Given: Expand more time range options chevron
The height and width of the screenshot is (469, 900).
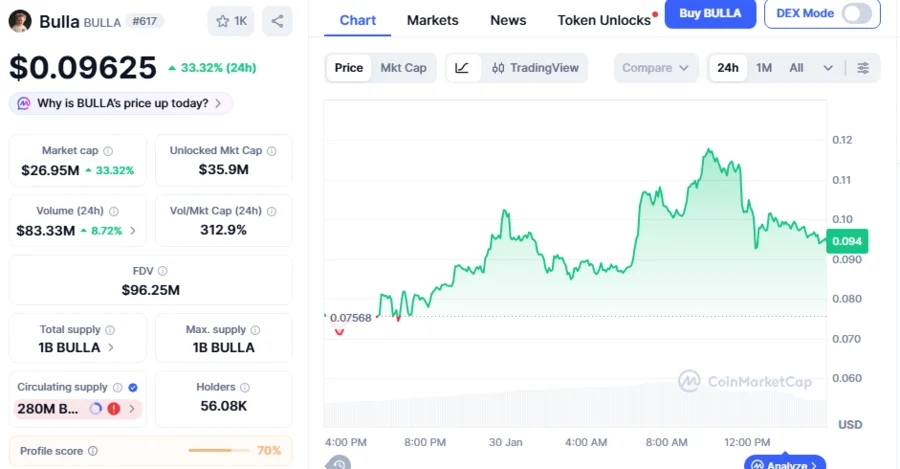Looking at the screenshot, I should [828, 68].
